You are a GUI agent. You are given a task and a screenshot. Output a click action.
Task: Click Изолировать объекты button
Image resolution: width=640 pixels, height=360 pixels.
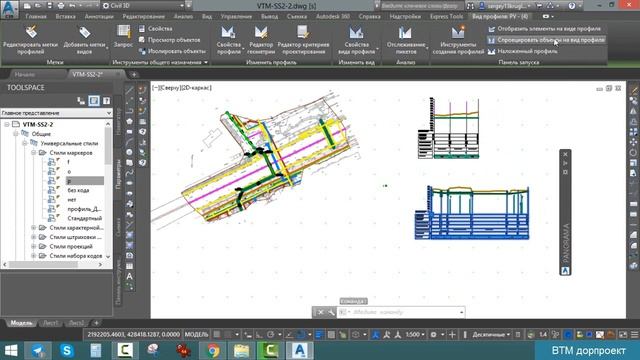pos(172,51)
